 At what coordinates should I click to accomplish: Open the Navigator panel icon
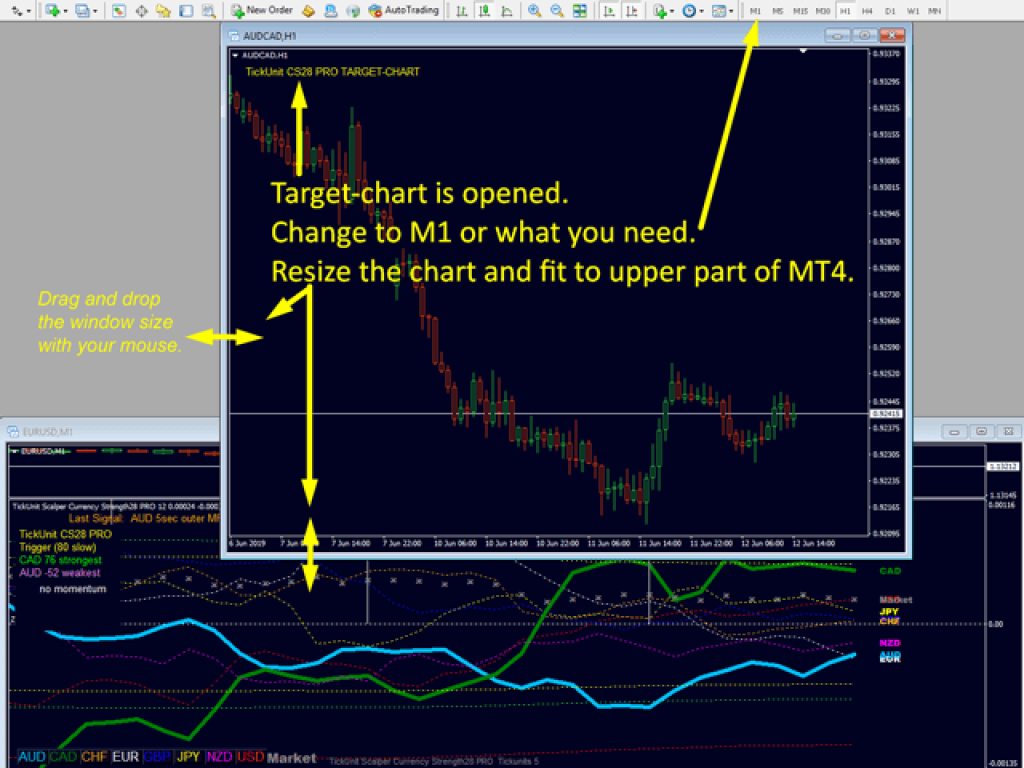165,11
